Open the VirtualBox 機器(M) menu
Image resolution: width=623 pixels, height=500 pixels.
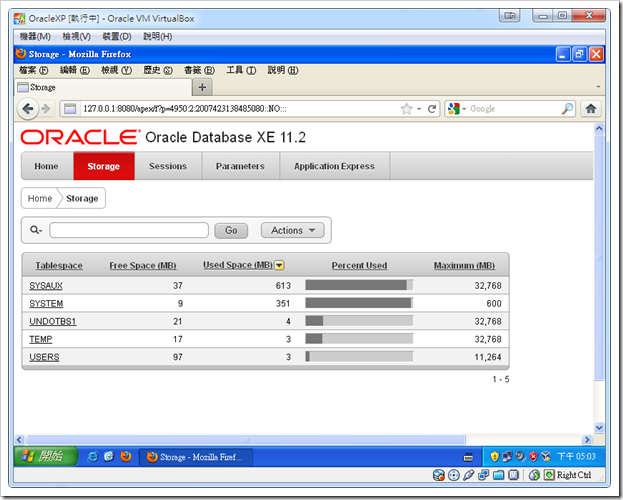tap(35, 37)
